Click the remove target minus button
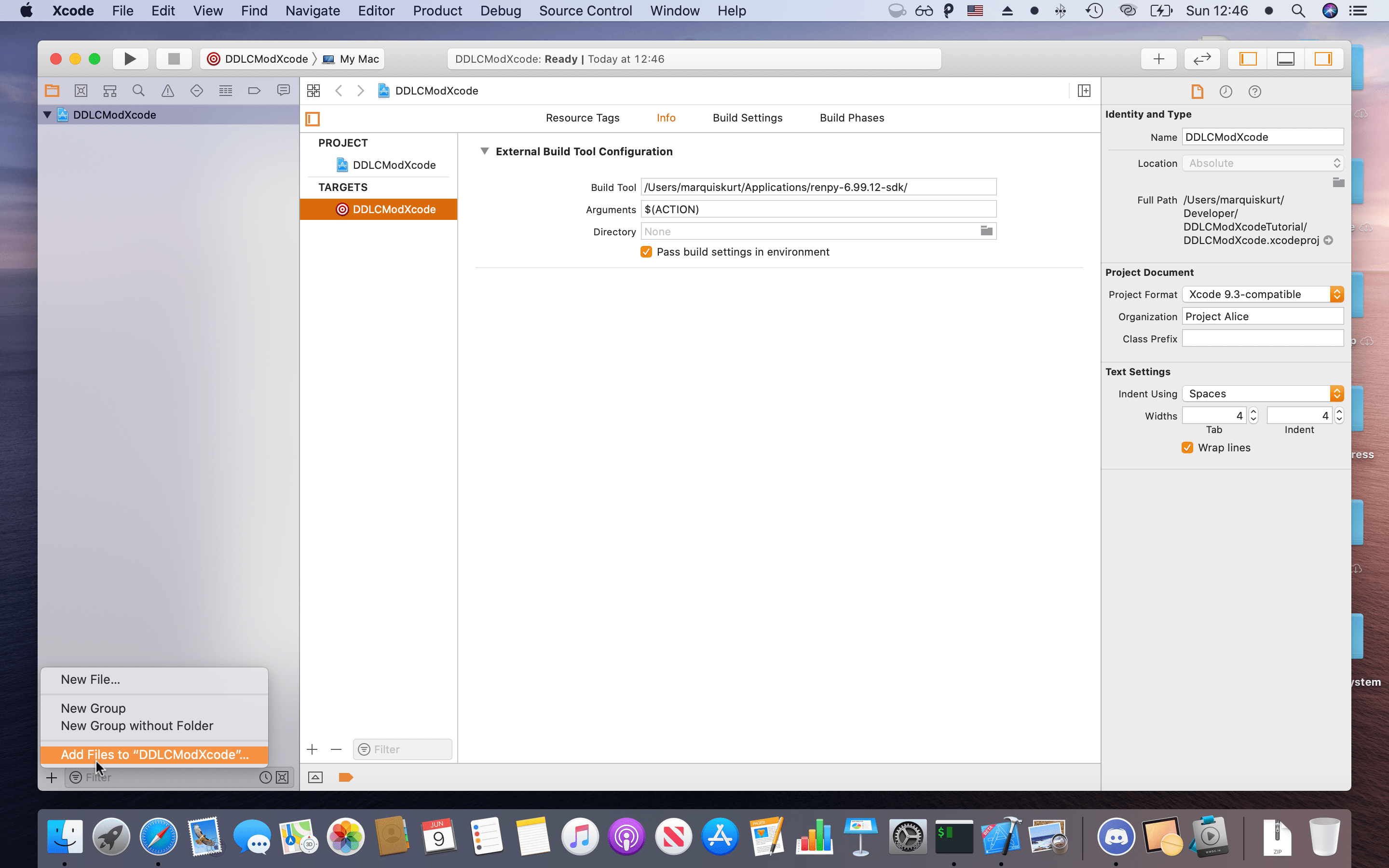The width and height of the screenshot is (1389, 868). [x=336, y=749]
